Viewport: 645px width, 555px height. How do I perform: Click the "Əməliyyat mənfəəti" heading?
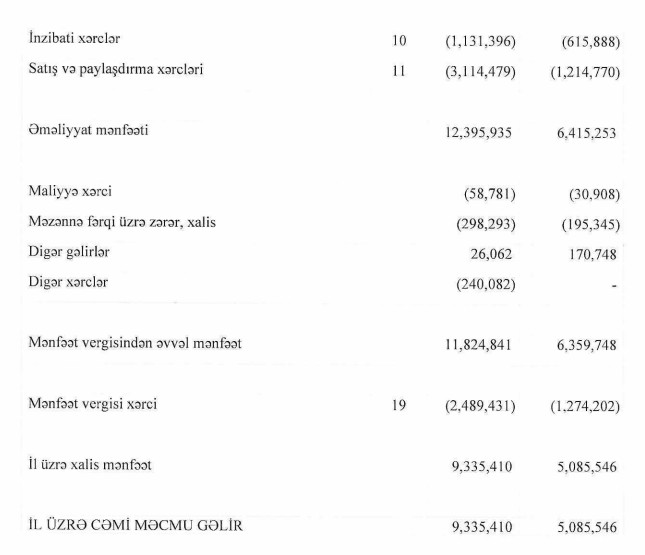coord(89,130)
